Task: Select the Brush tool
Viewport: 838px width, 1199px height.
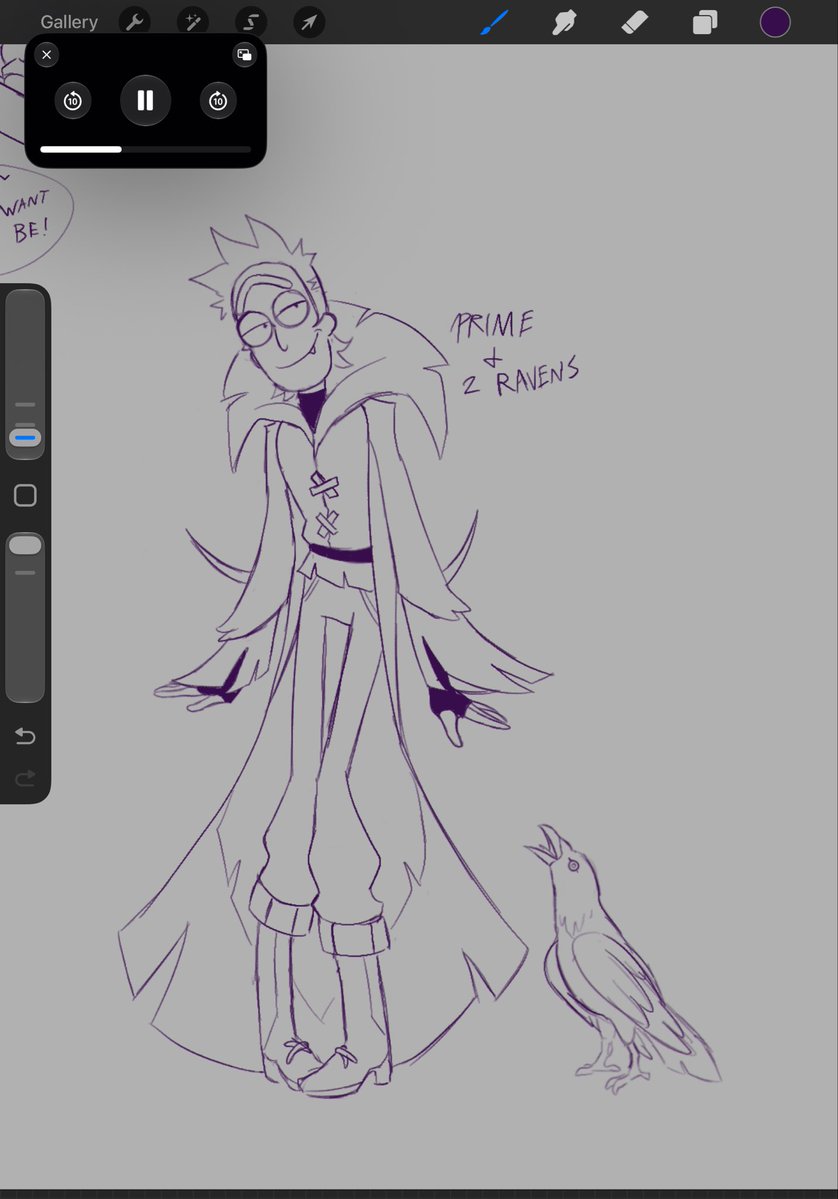Action: [495, 22]
